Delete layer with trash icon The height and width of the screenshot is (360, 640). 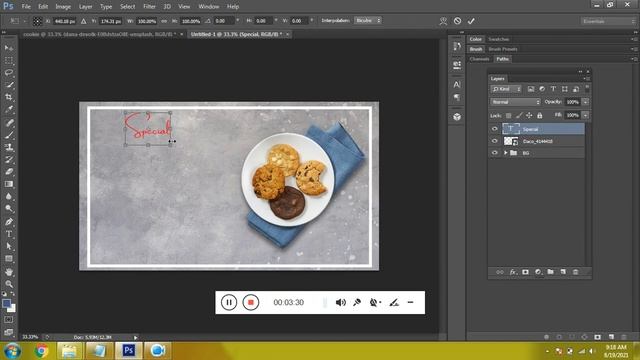[576, 272]
